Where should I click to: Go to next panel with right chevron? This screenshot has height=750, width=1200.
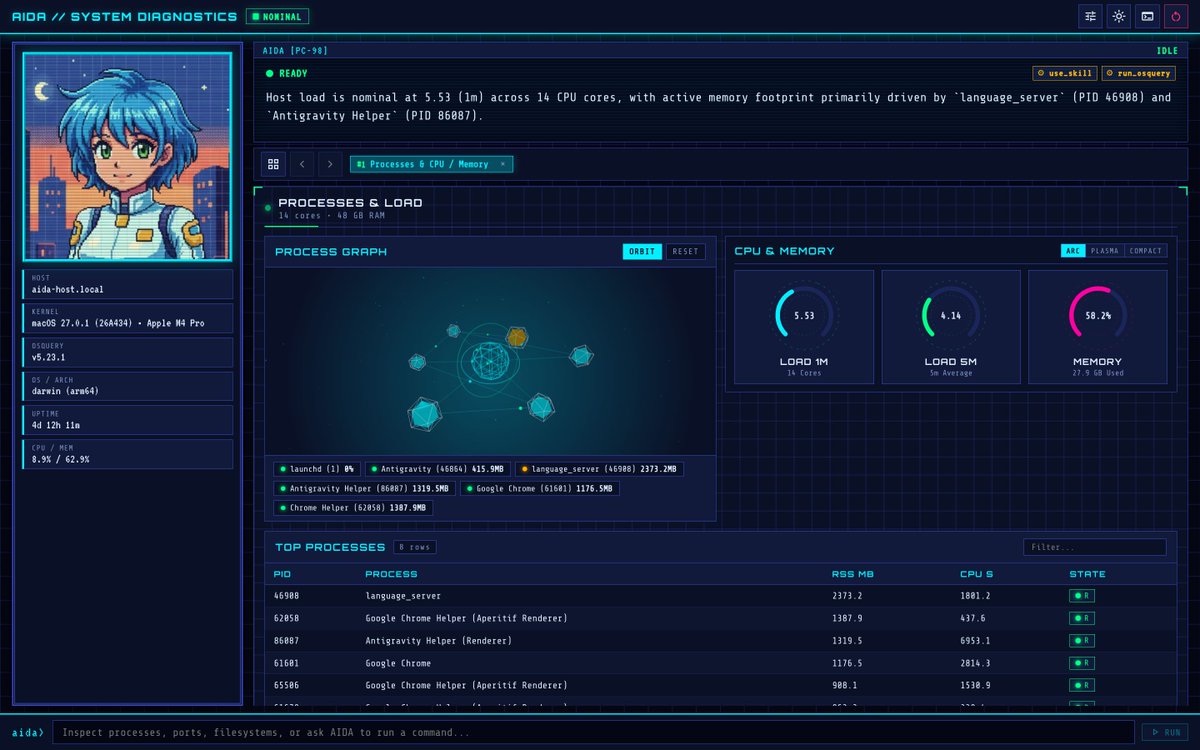pos(331,164)
